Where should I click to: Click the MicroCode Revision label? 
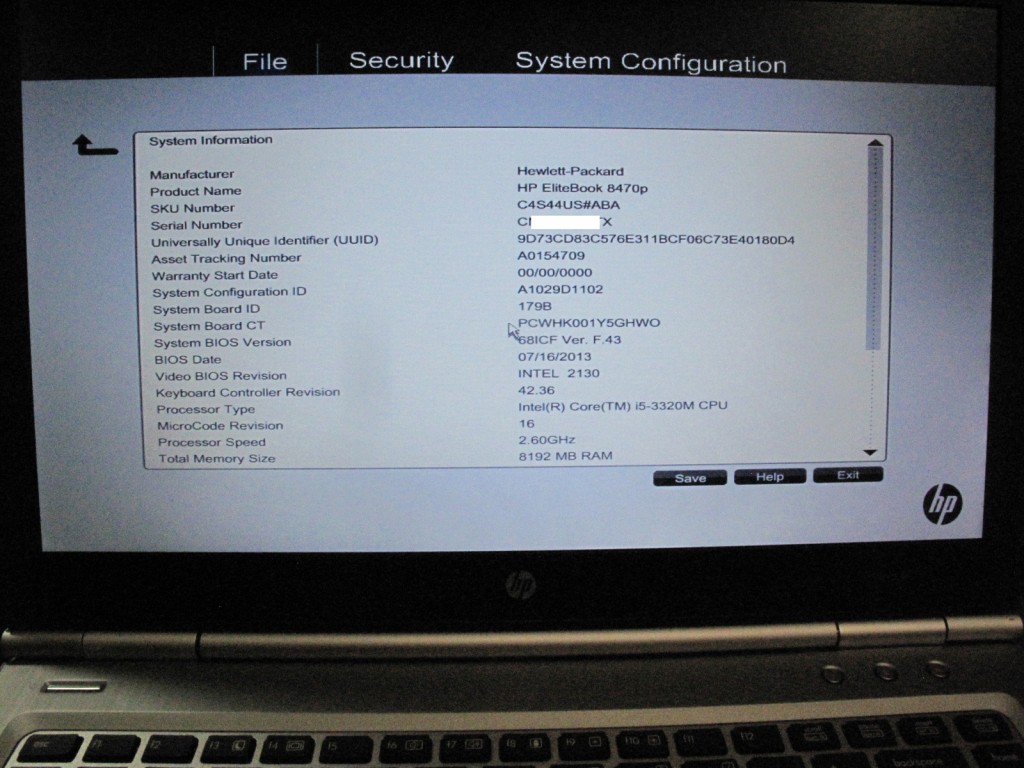tap(220, 426)
